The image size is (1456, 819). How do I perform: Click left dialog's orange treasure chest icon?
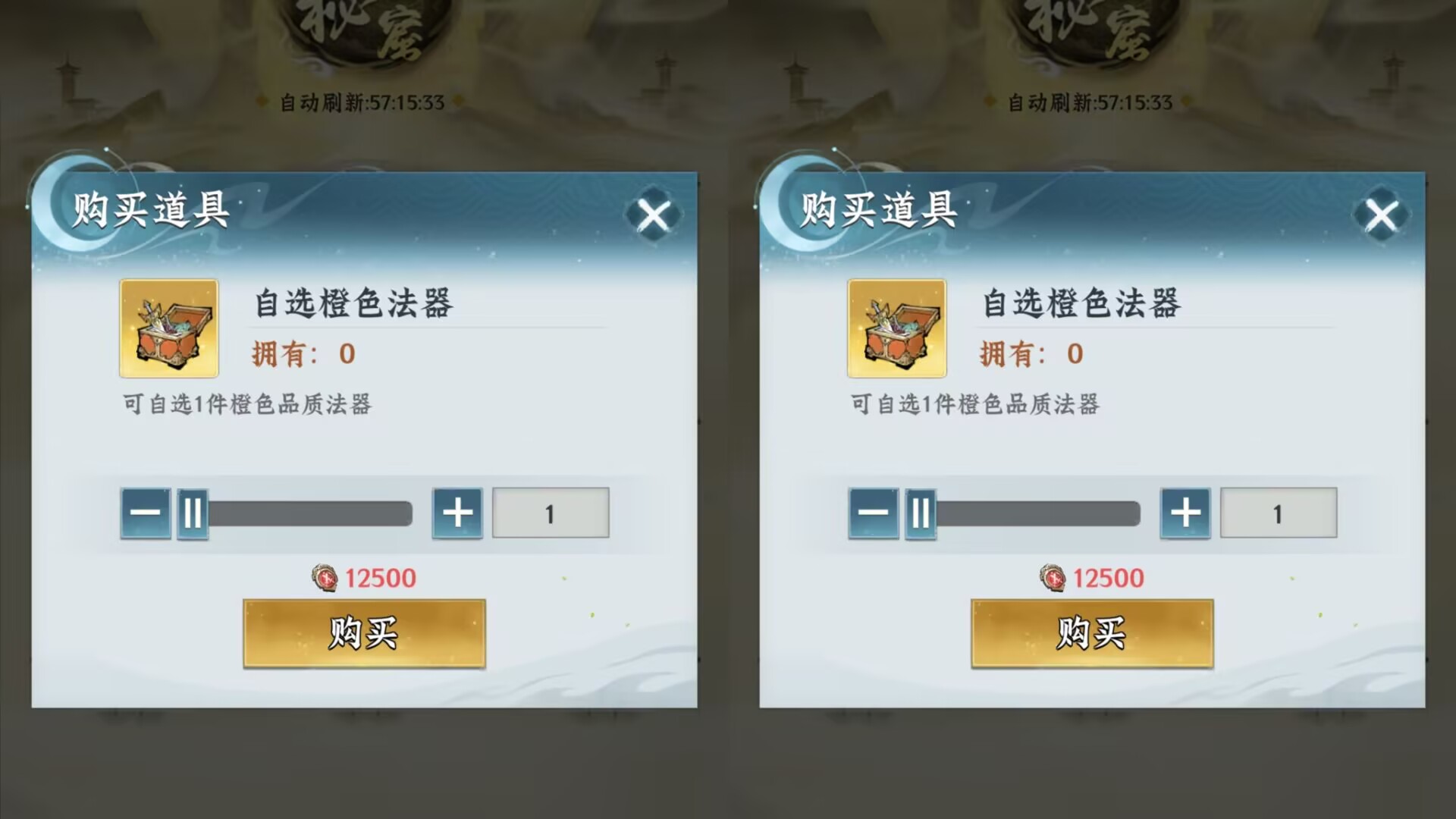coord(169,328)
